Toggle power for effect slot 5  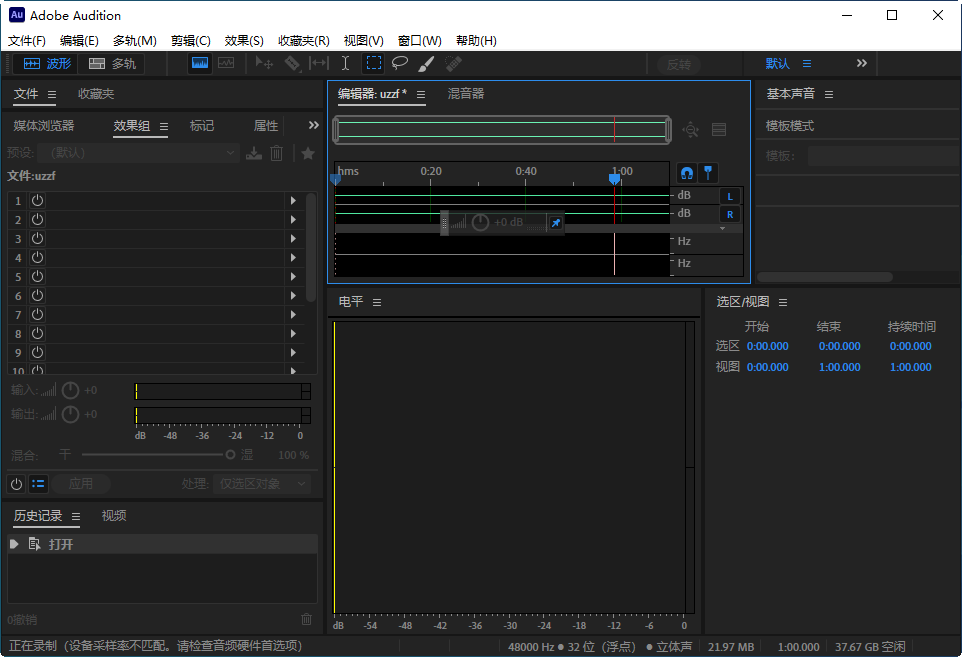tap(37, 276)
